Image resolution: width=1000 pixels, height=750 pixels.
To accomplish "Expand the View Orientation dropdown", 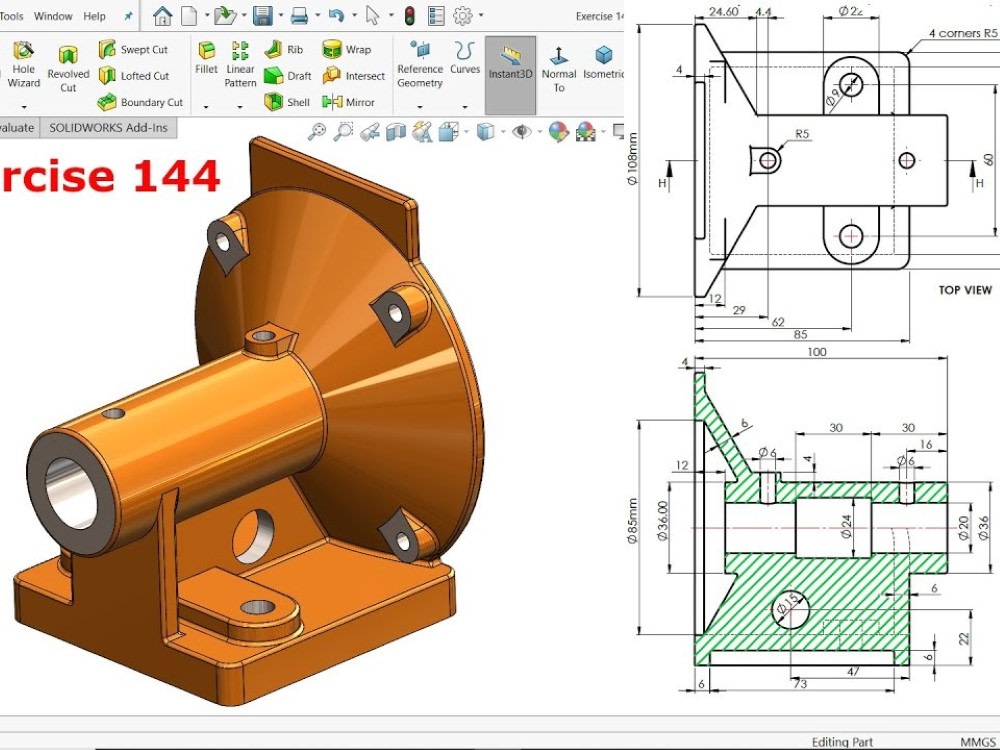I will 466,131.
